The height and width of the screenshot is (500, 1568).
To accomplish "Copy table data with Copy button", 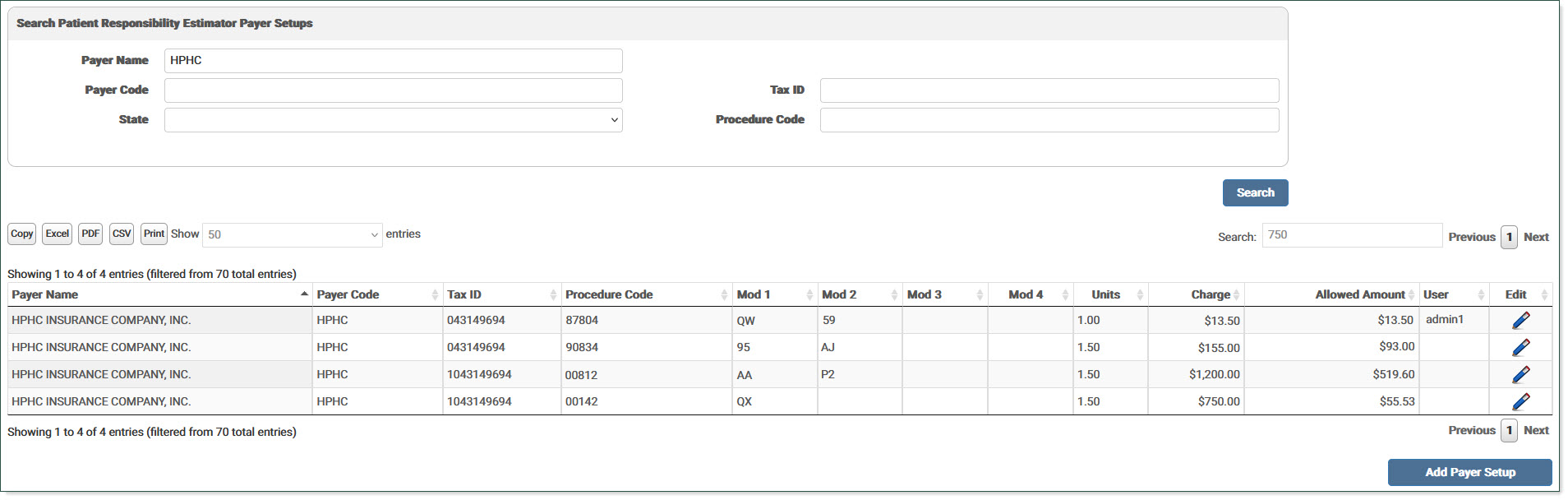I will coord(22,234).
